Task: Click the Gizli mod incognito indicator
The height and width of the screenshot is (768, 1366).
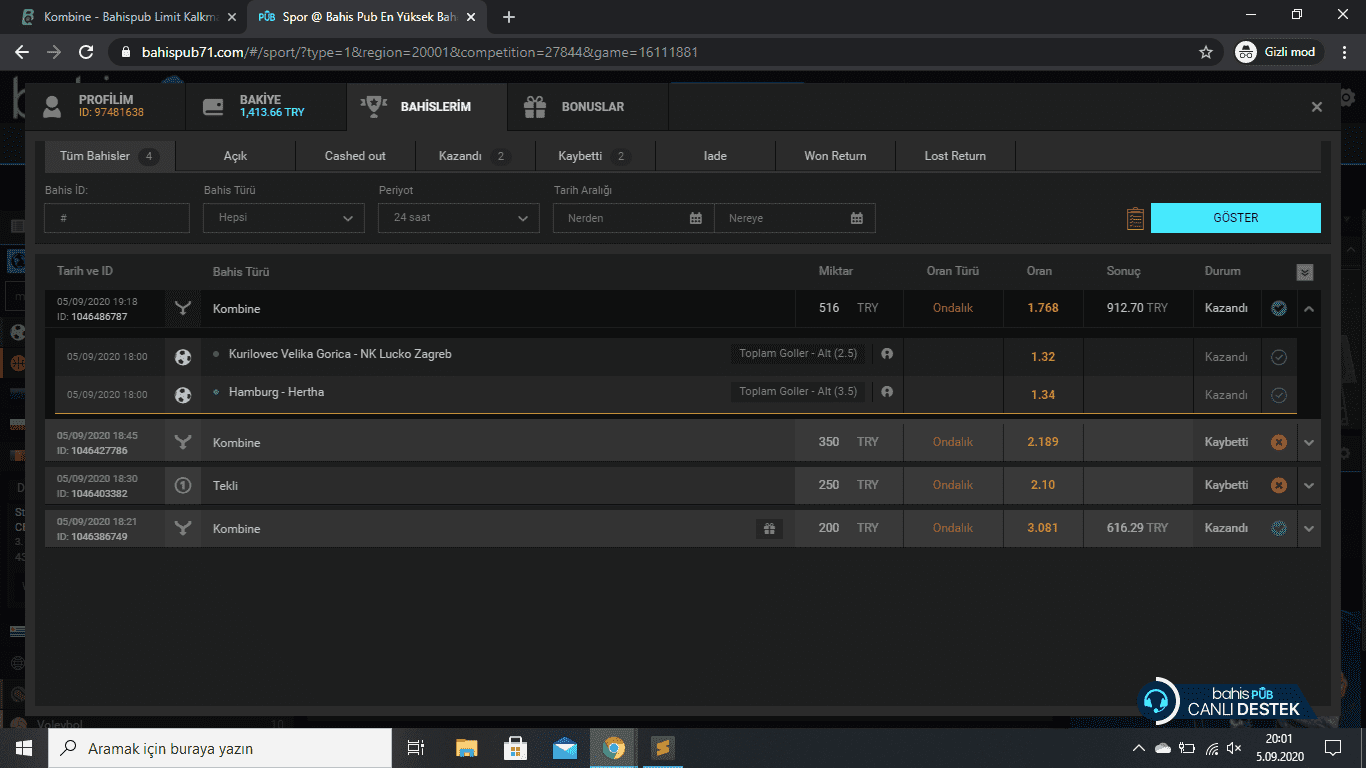Action: pyautogui.click(x=1278, y=52)
